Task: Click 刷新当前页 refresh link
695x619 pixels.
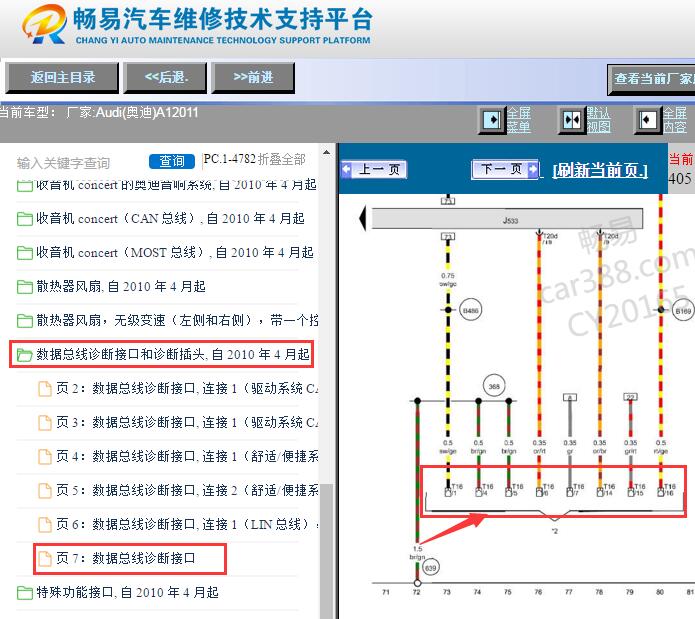Action: [x=600, y=170]
